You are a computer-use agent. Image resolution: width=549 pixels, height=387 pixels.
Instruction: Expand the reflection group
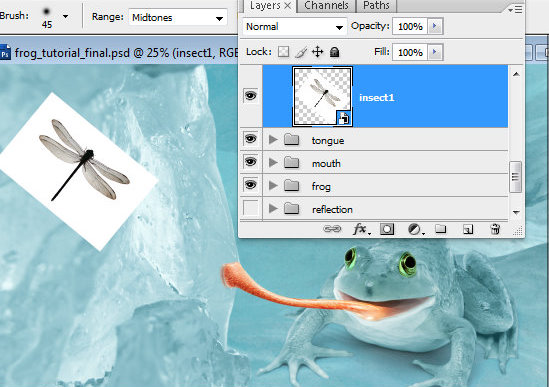tap(273, 209)
